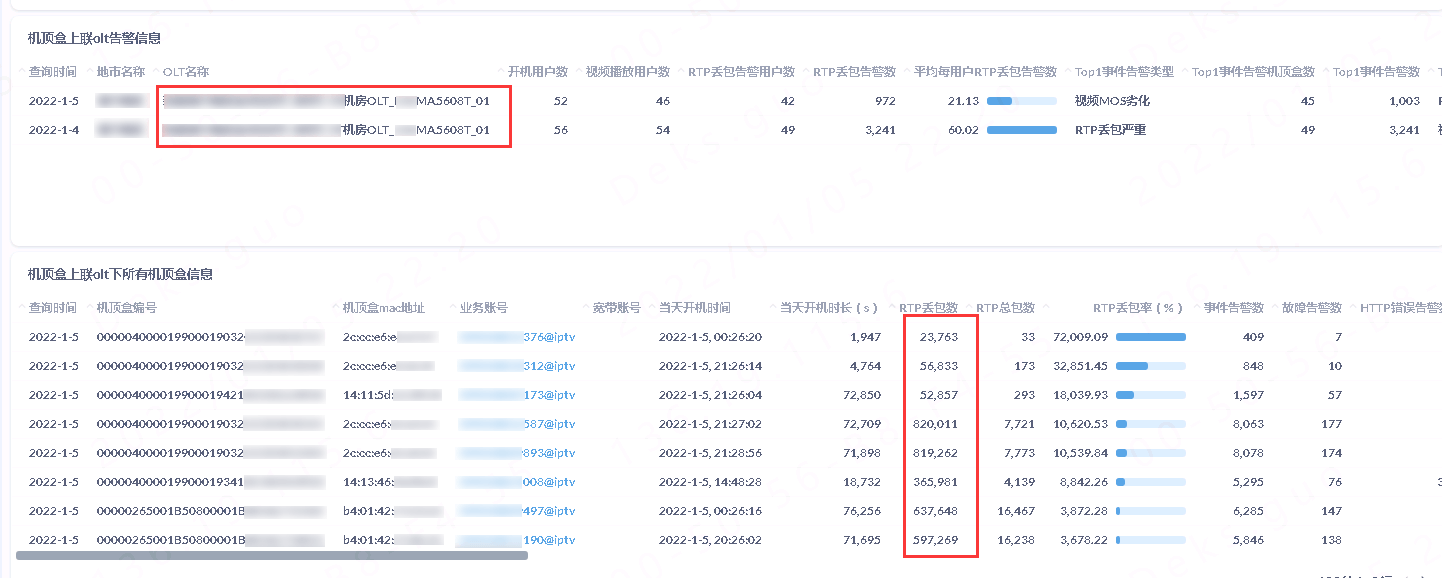The height and width of the screenshot is (578, 1442).
Task: Sort by Top1事件告警类型 column header
Action: pos(1124,72)
